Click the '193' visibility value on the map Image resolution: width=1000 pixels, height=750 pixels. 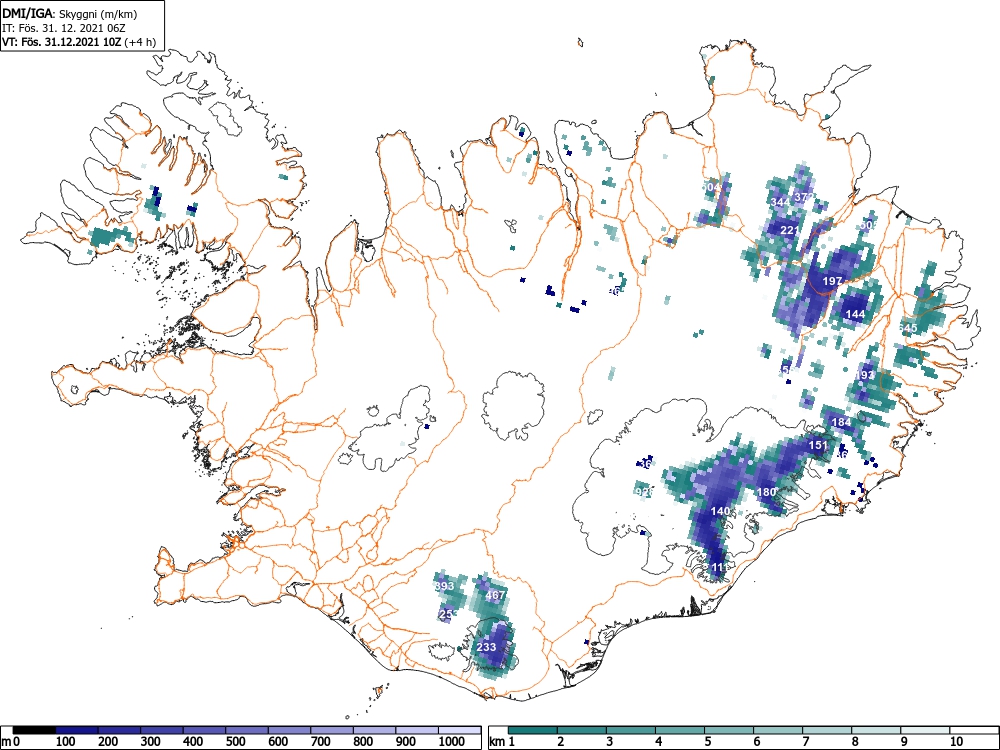pyautogui.click(x=865, y=375)
